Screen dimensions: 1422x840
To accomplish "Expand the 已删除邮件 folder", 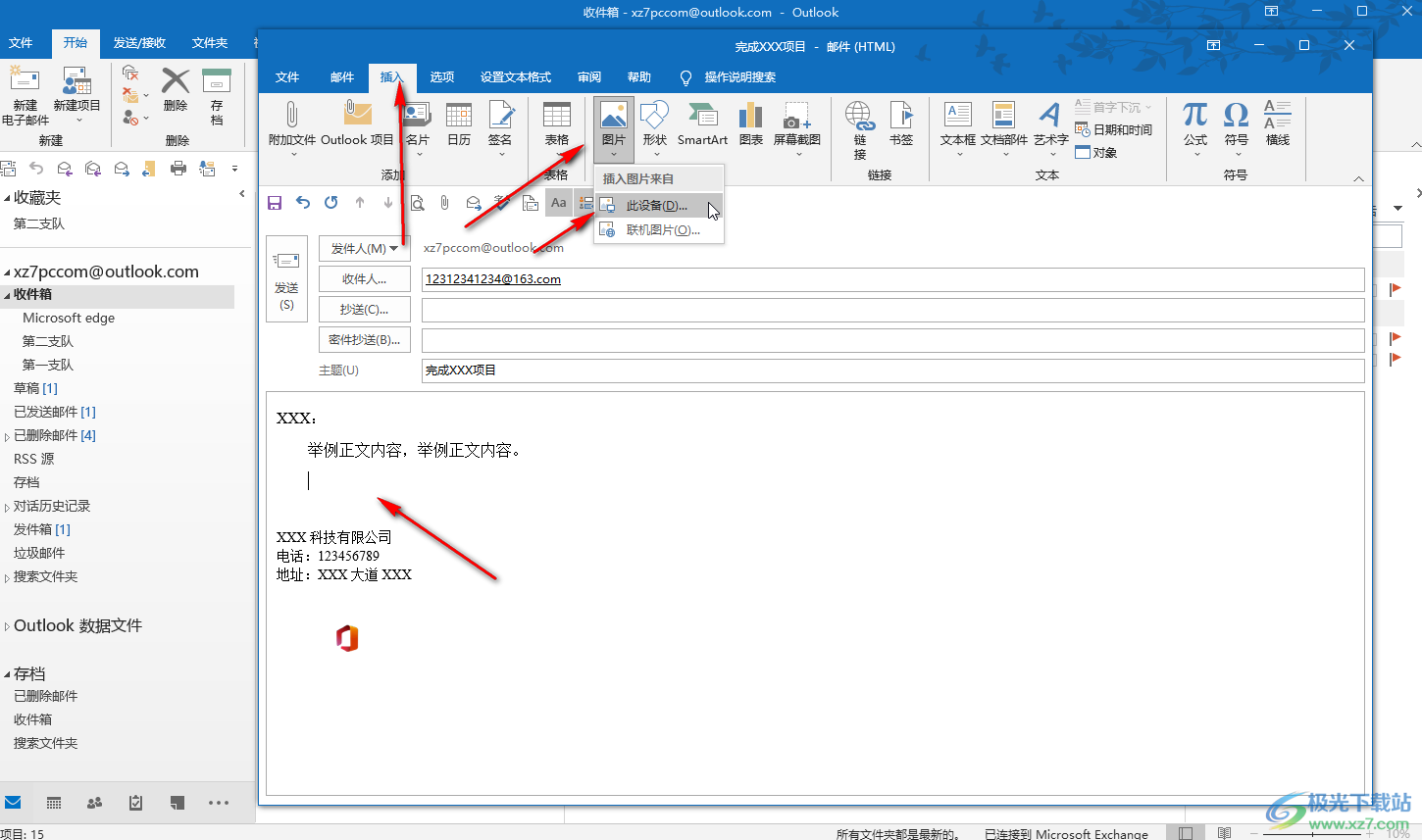I will 8,436.
